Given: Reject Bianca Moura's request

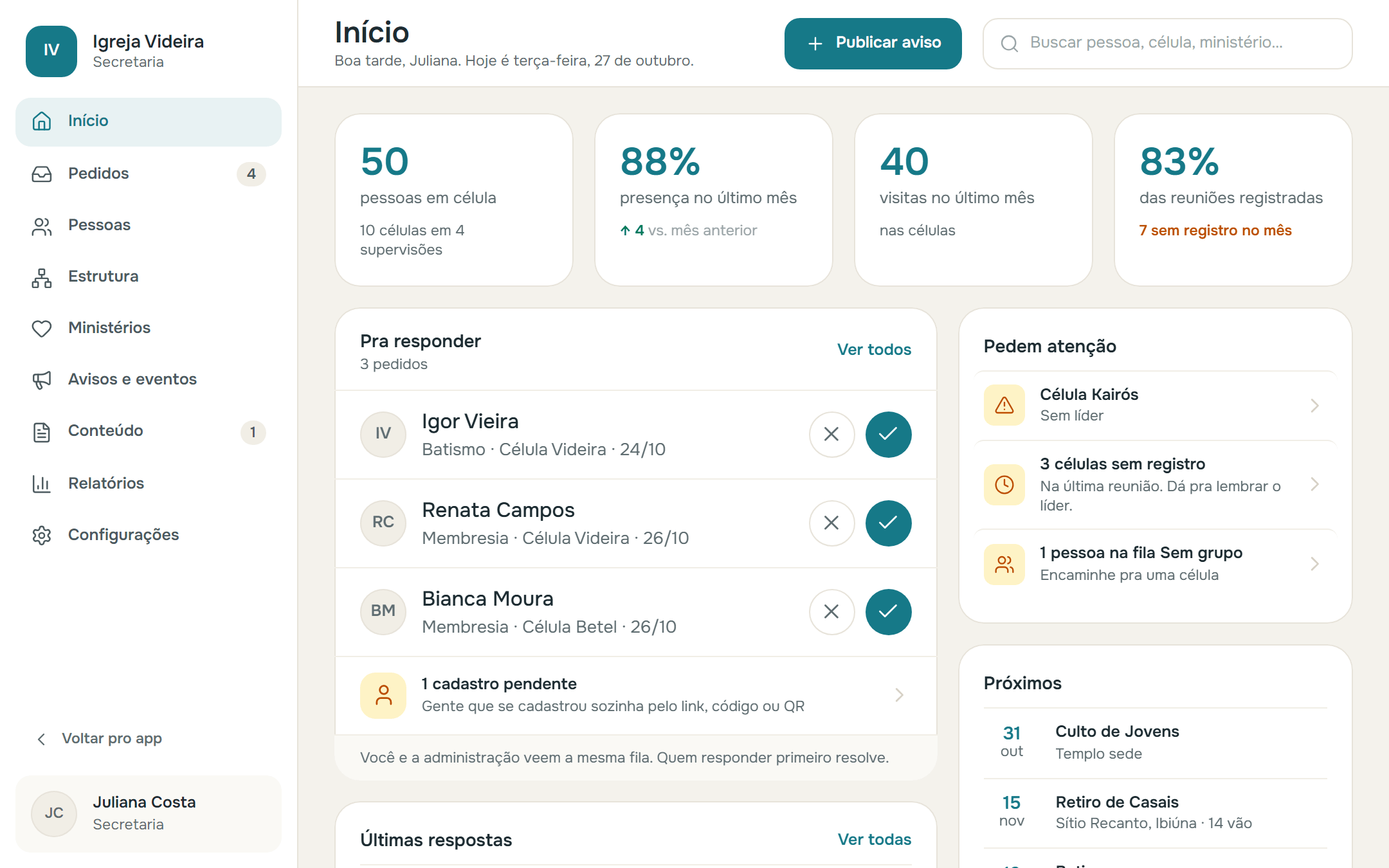Looking at the screenshot, I should tap(831, 612).
